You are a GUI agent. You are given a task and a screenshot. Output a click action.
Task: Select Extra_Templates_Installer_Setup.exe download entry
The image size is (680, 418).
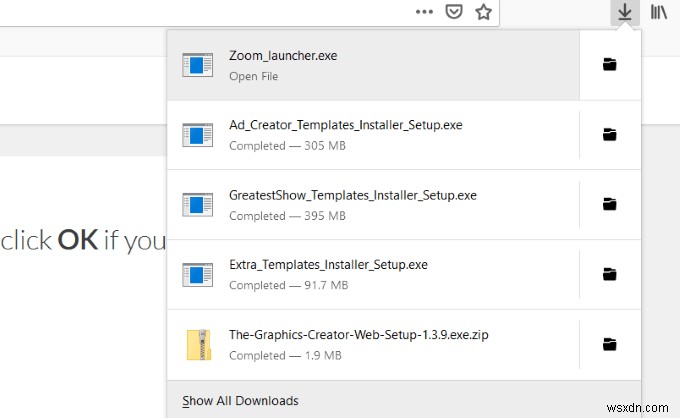click(x=373, y=274)
